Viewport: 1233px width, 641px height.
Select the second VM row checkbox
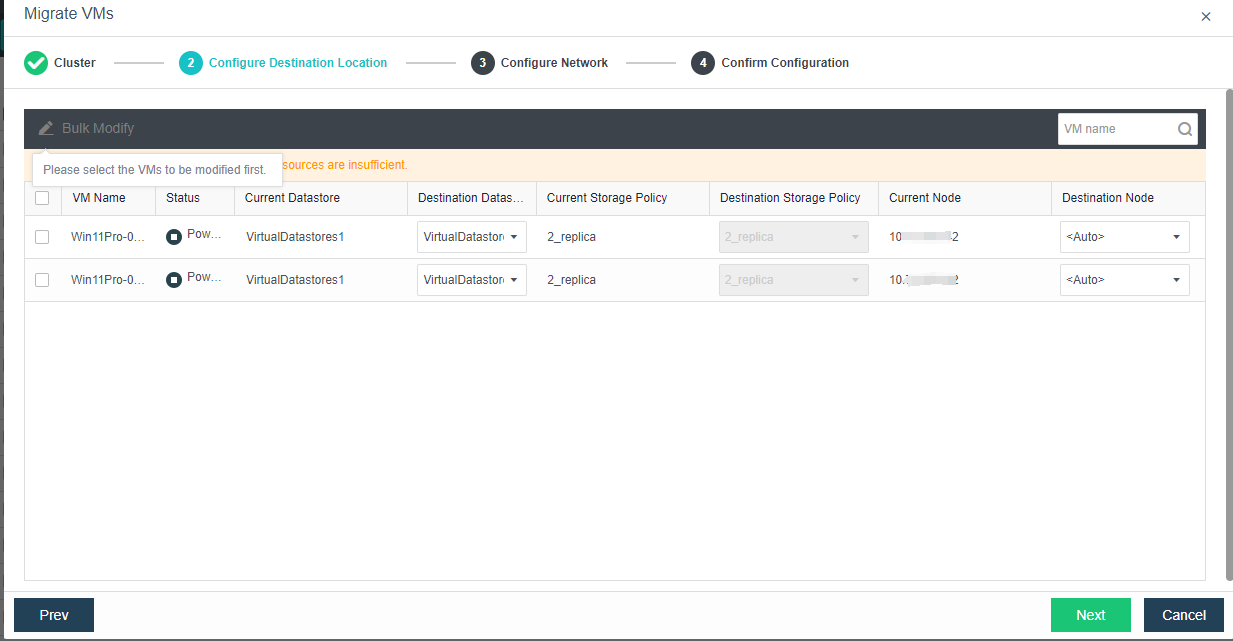[42, 280]
